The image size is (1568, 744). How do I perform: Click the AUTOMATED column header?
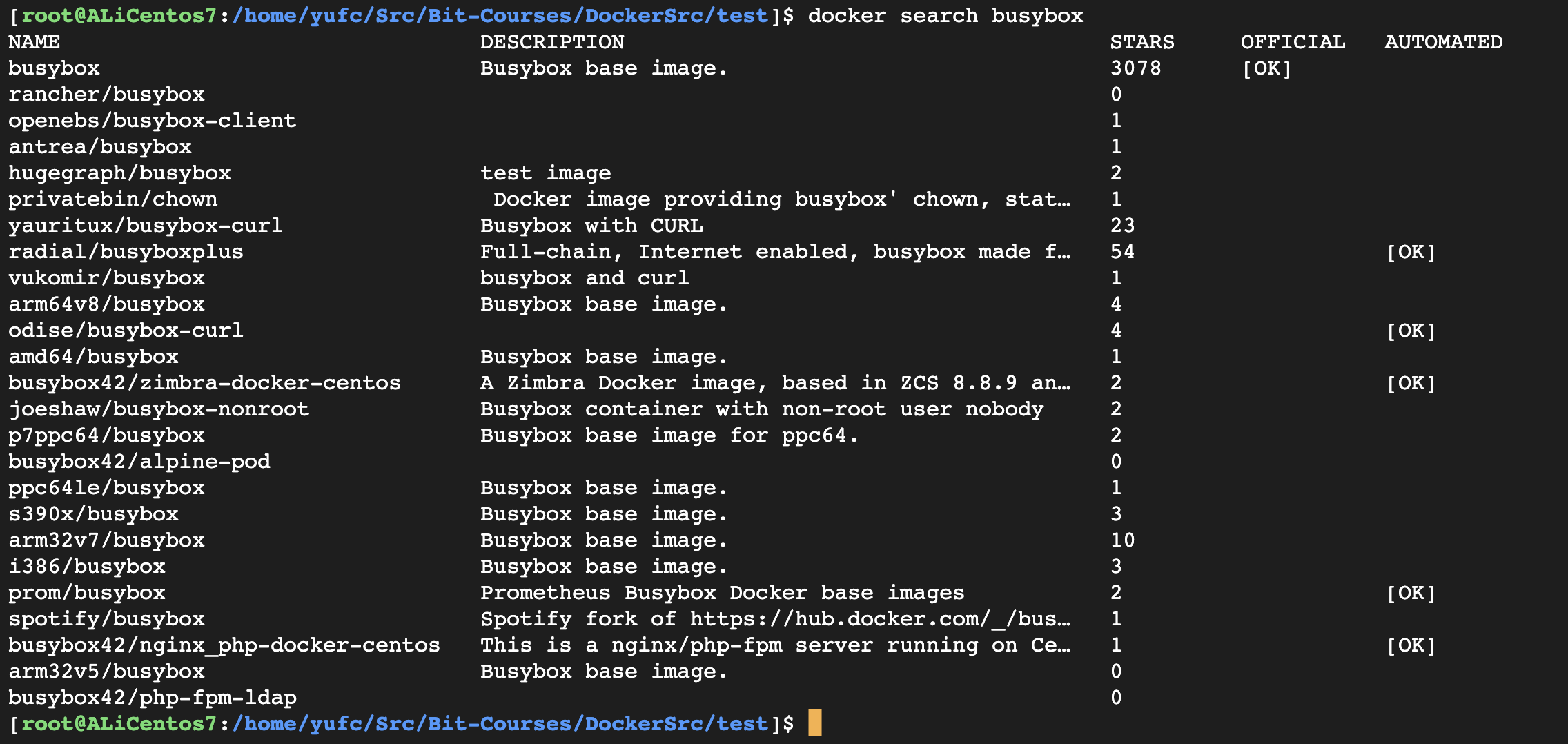1443,42
